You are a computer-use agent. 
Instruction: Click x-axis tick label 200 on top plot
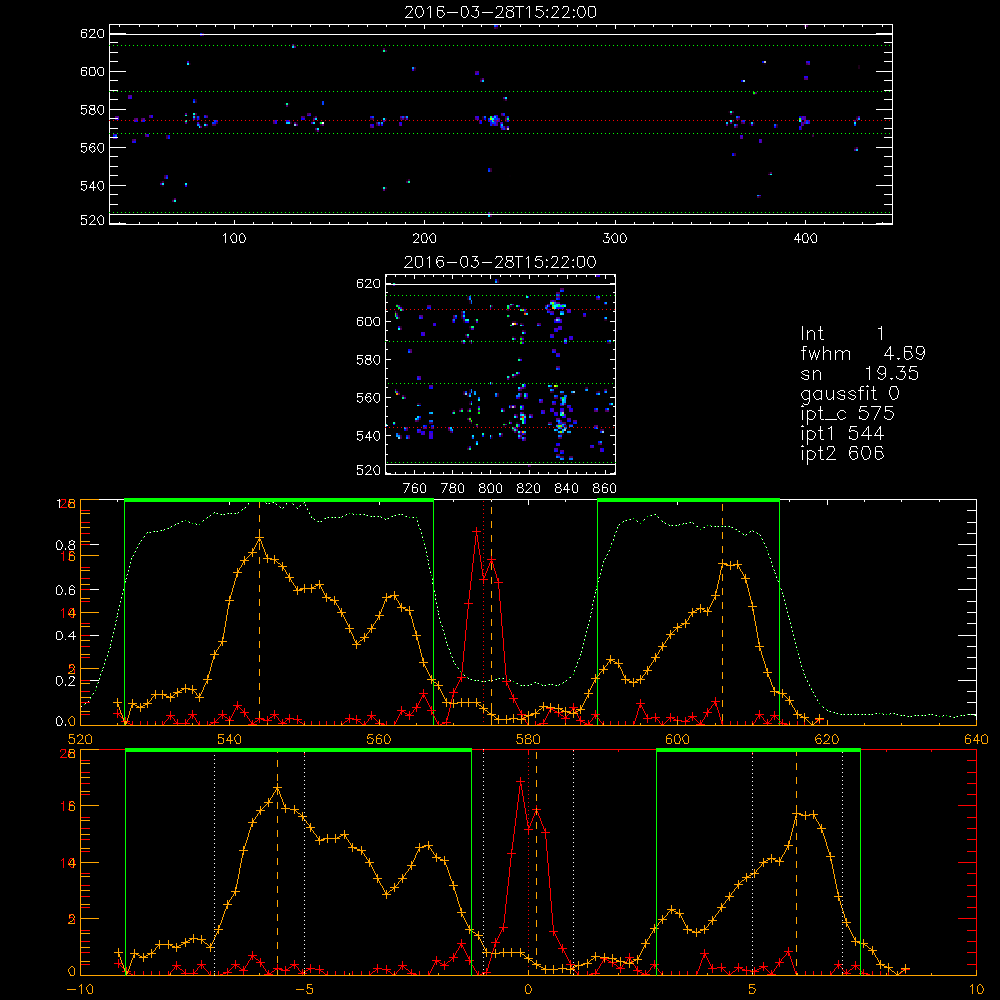425,239
